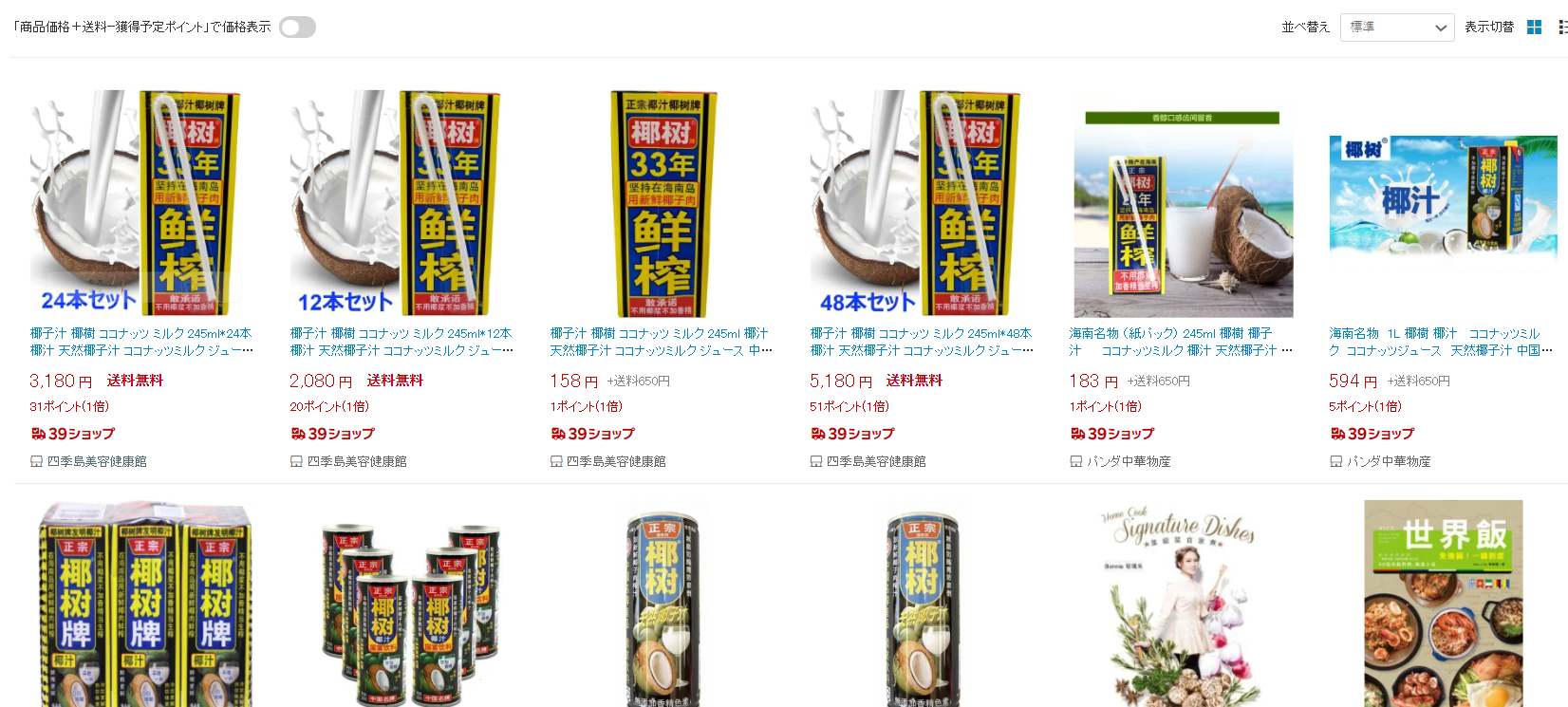Open the 海南名物 1L 椰樹 product title

[x=1441, y=342]
